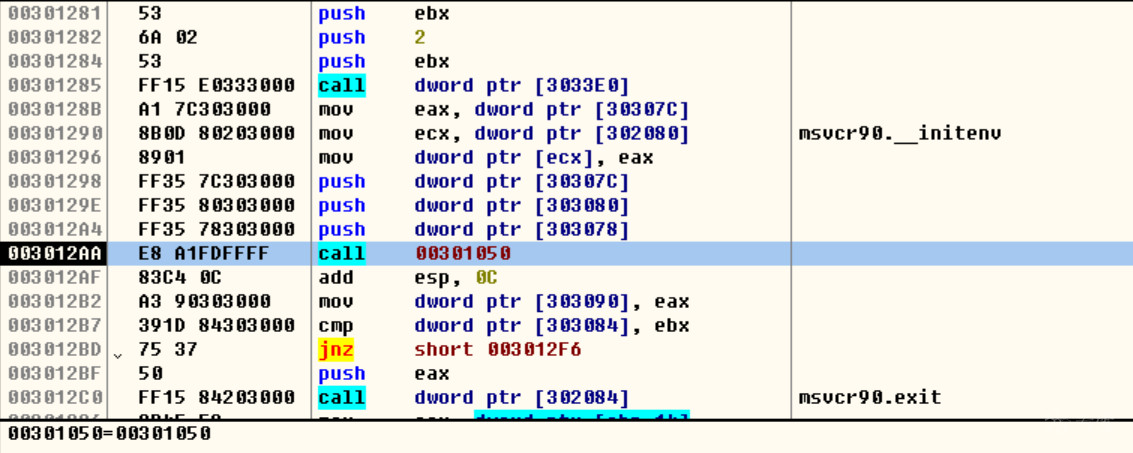This screenshot has width=1133, height=453.
Task: Select hex bytes 83C4 0C
Action: 180,277
